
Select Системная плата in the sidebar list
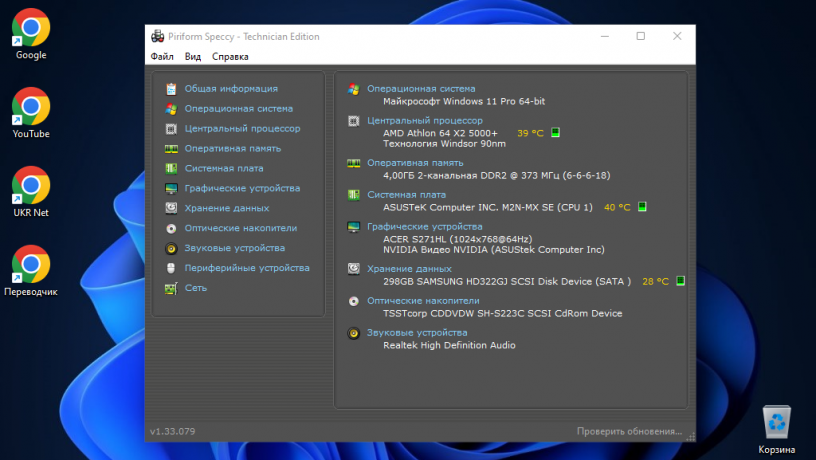point(224,168)
